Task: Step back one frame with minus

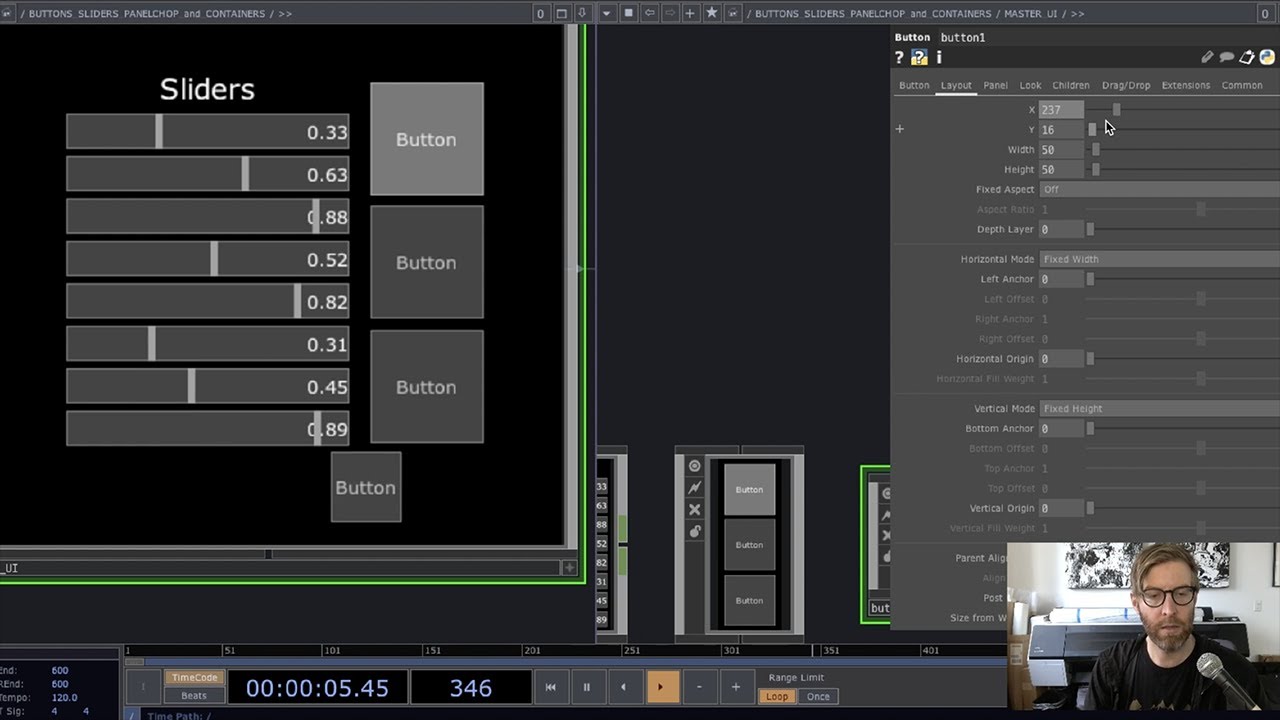Action: pos(699,687)
